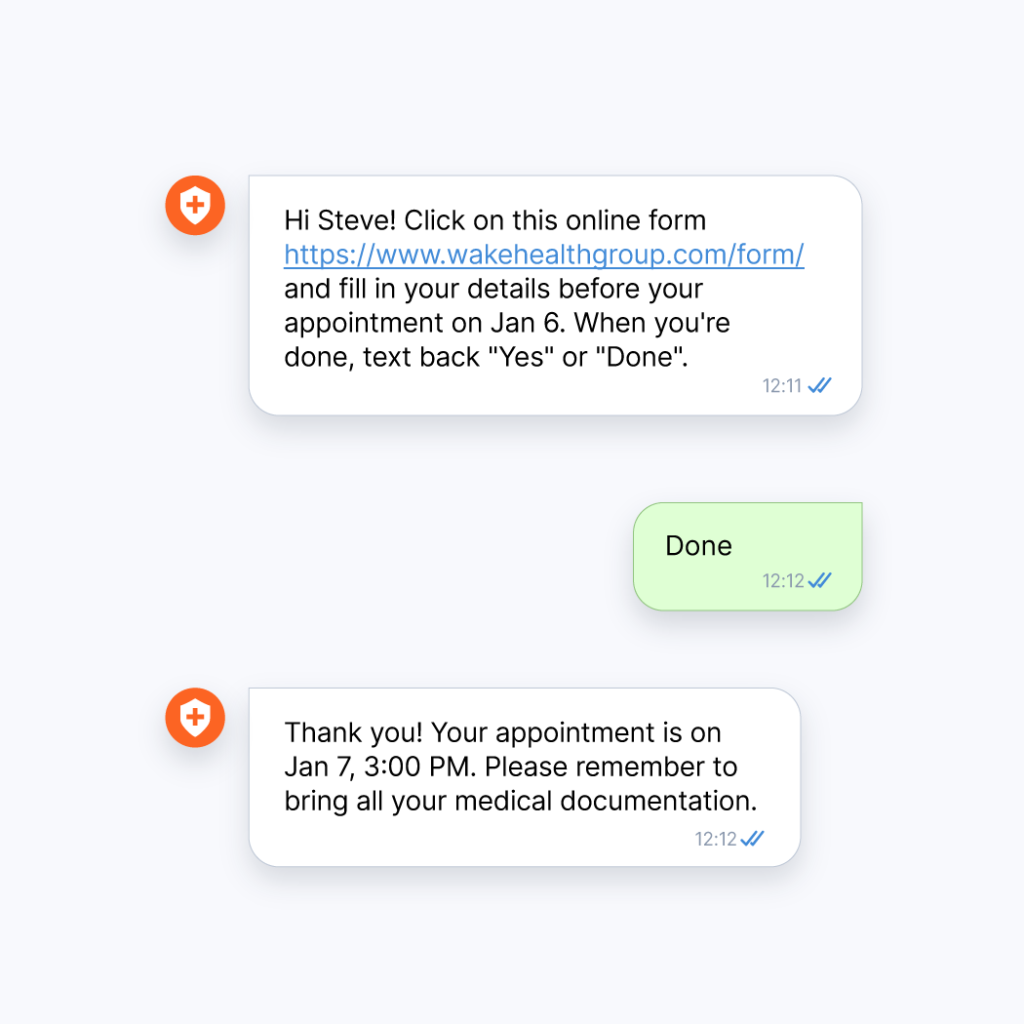Click the orange shield avatar beside the last message
The width and height of the screenshot is (1024, 1024).
click(195, 717)
